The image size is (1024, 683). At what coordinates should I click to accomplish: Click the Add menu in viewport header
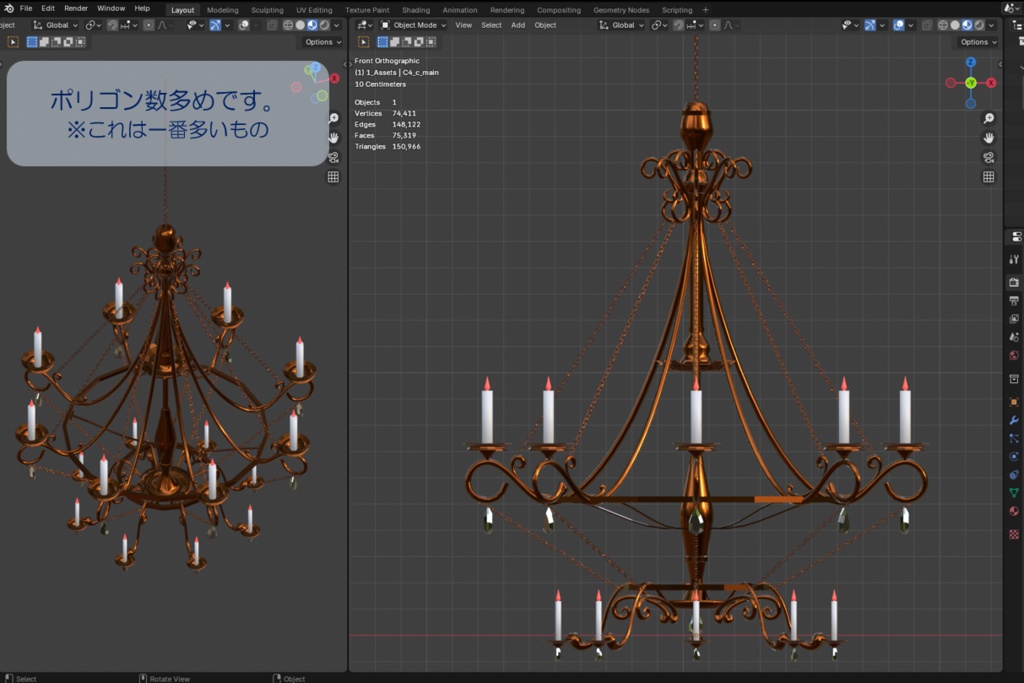[518, 25]
